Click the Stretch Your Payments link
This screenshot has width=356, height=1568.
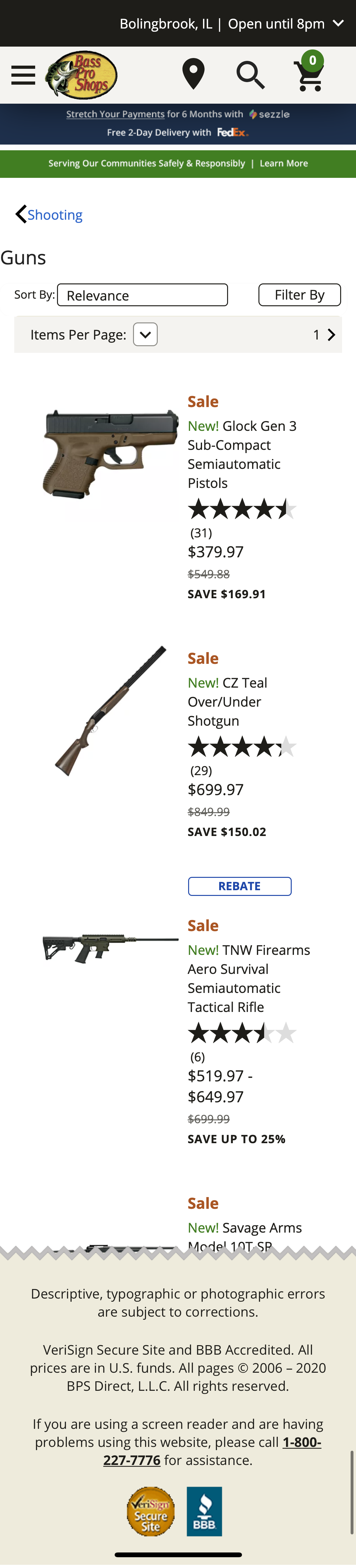[115, 114]
